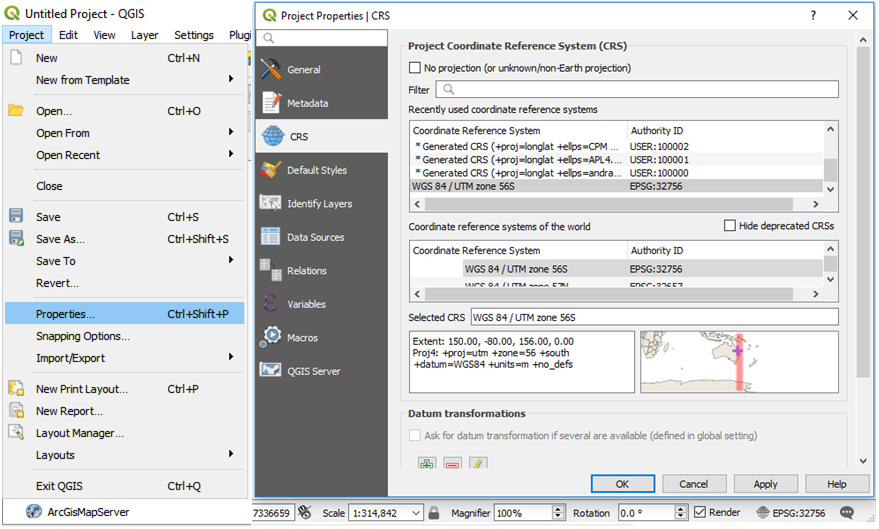Open the Identify Layers icon
879x529 pixels.
coord(271,203)
